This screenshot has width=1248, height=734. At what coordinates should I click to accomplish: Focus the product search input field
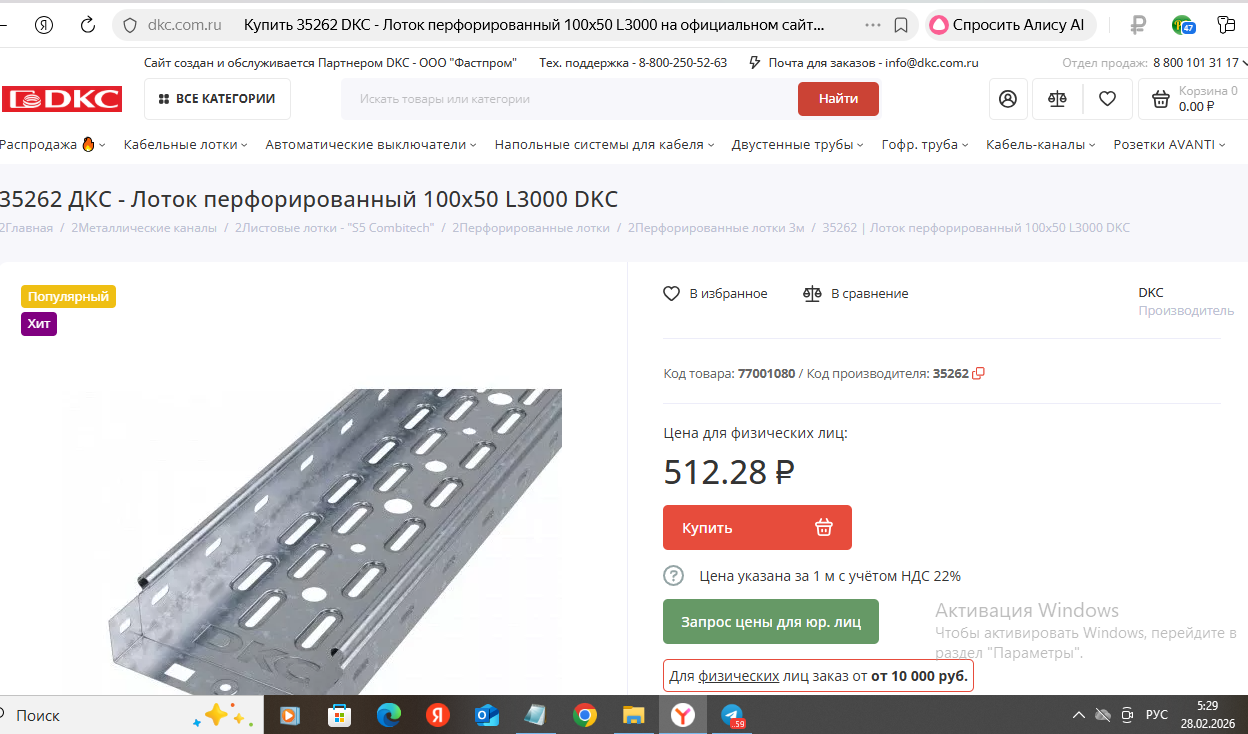click(x=569, y=99)
